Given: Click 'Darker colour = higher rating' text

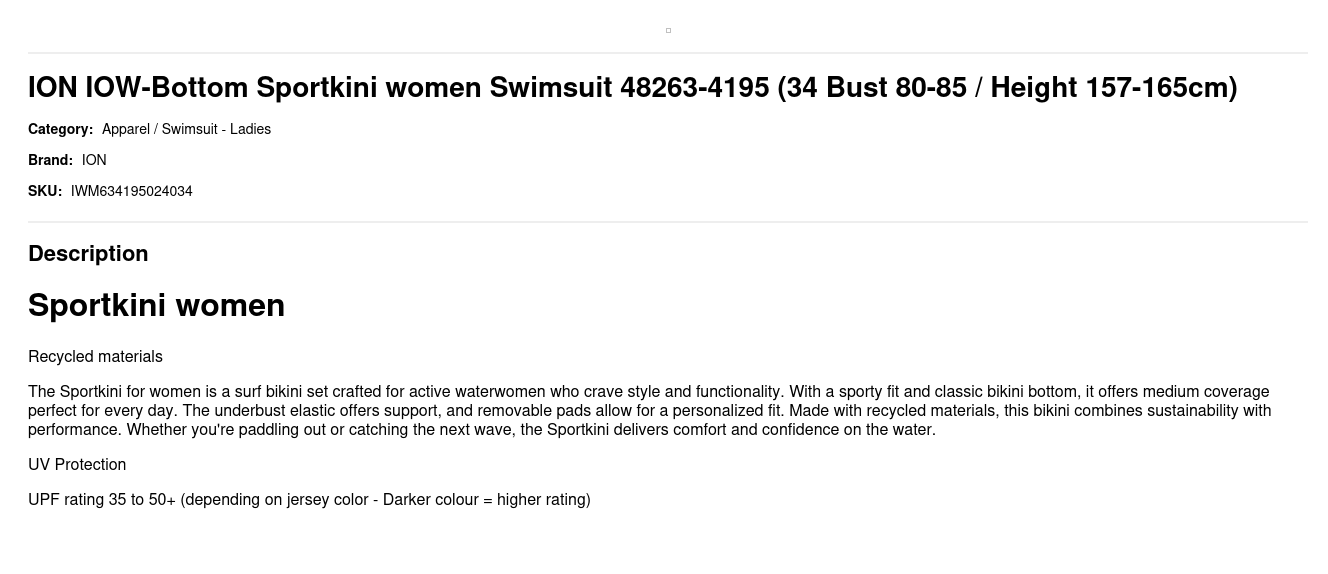Looking at the screenshot, I should (484, 500).
